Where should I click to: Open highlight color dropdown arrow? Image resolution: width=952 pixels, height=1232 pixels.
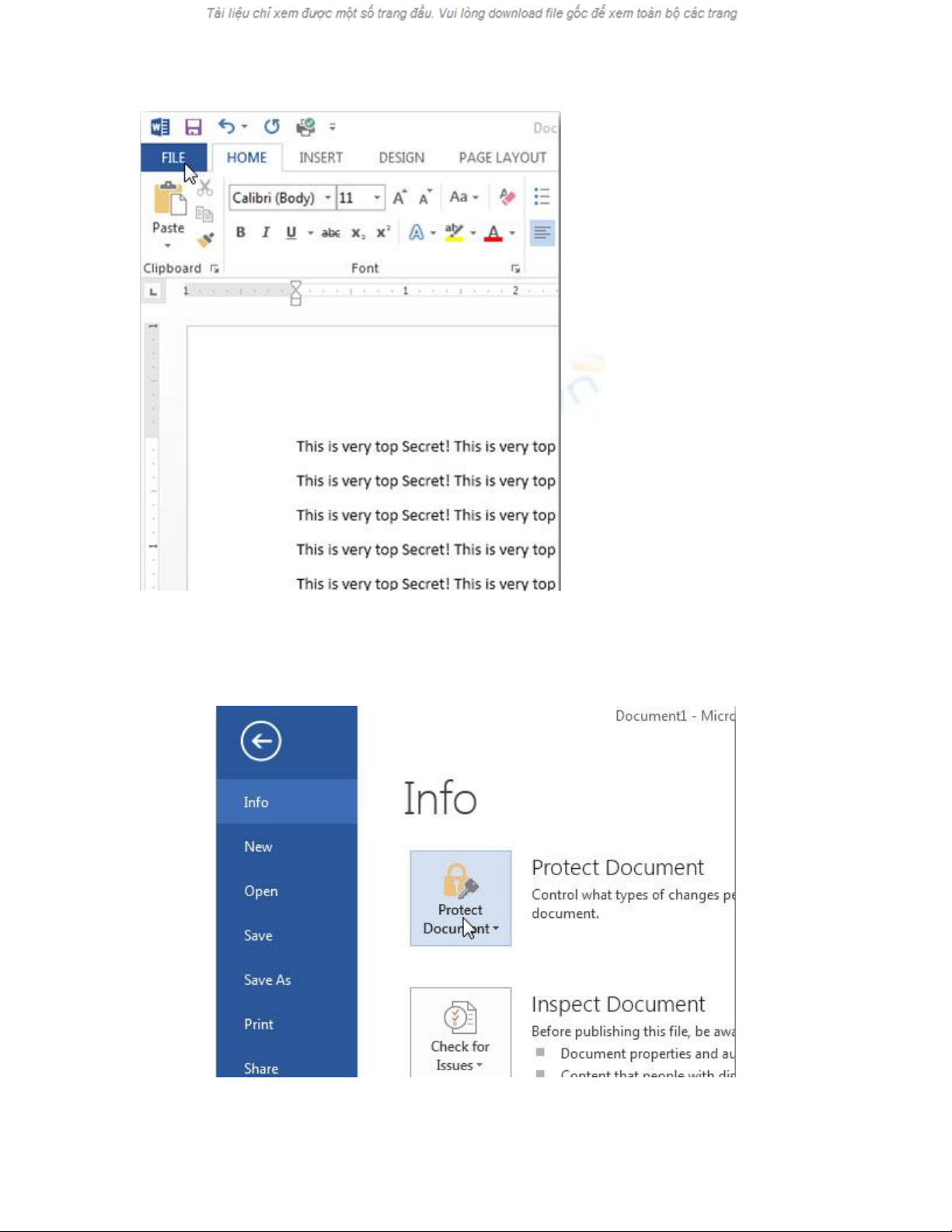(x=473, y=233)
